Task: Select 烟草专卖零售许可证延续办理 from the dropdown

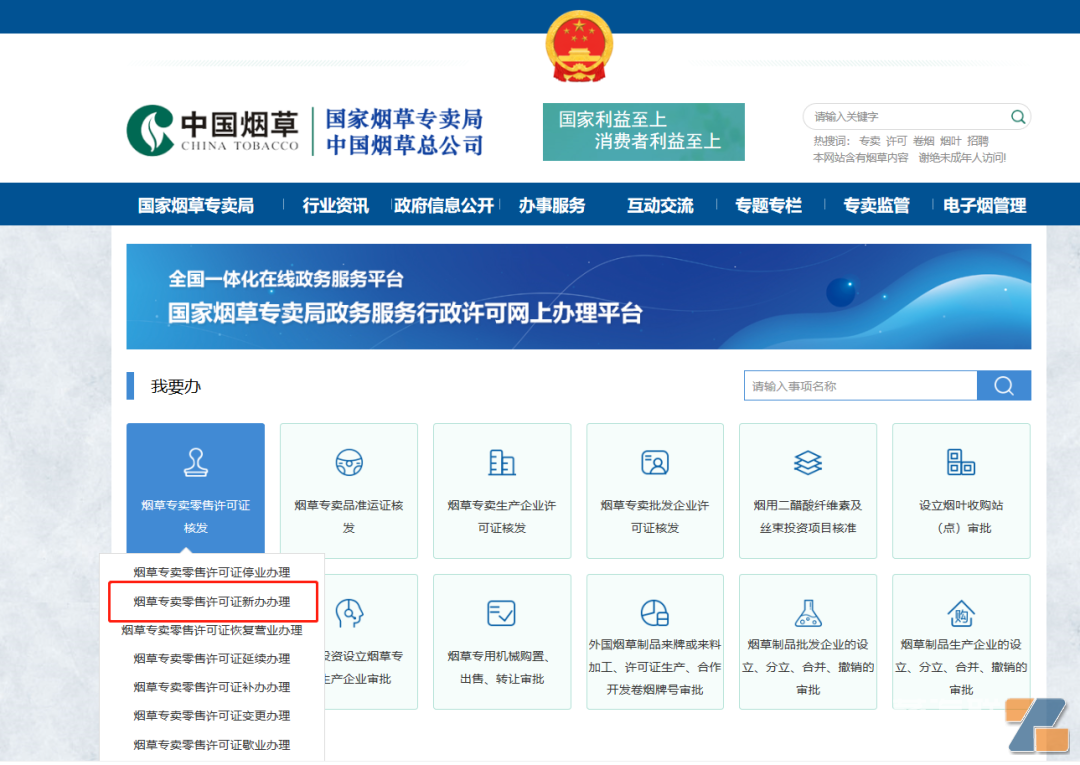Action: pyautogui.click(x=212, y=659)
